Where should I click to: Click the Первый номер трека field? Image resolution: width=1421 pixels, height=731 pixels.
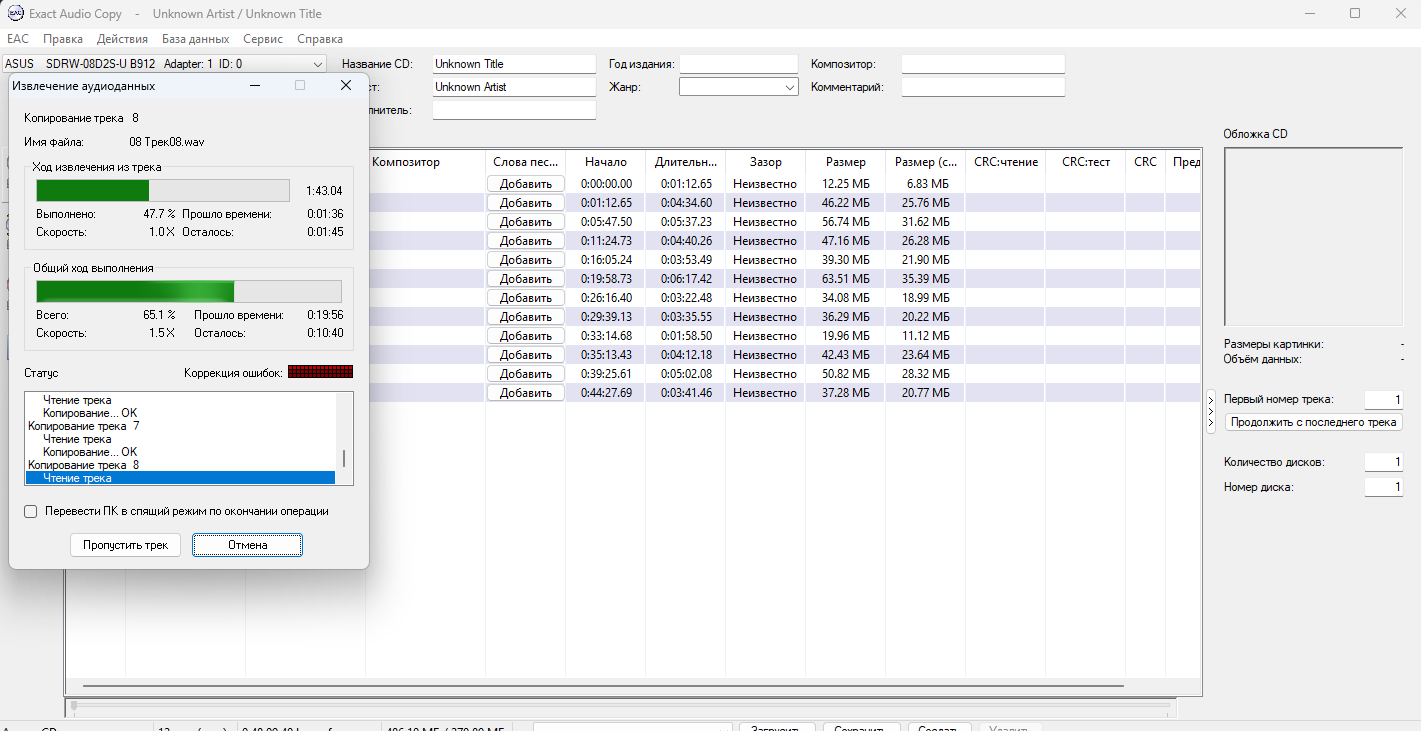point(1383,400)
